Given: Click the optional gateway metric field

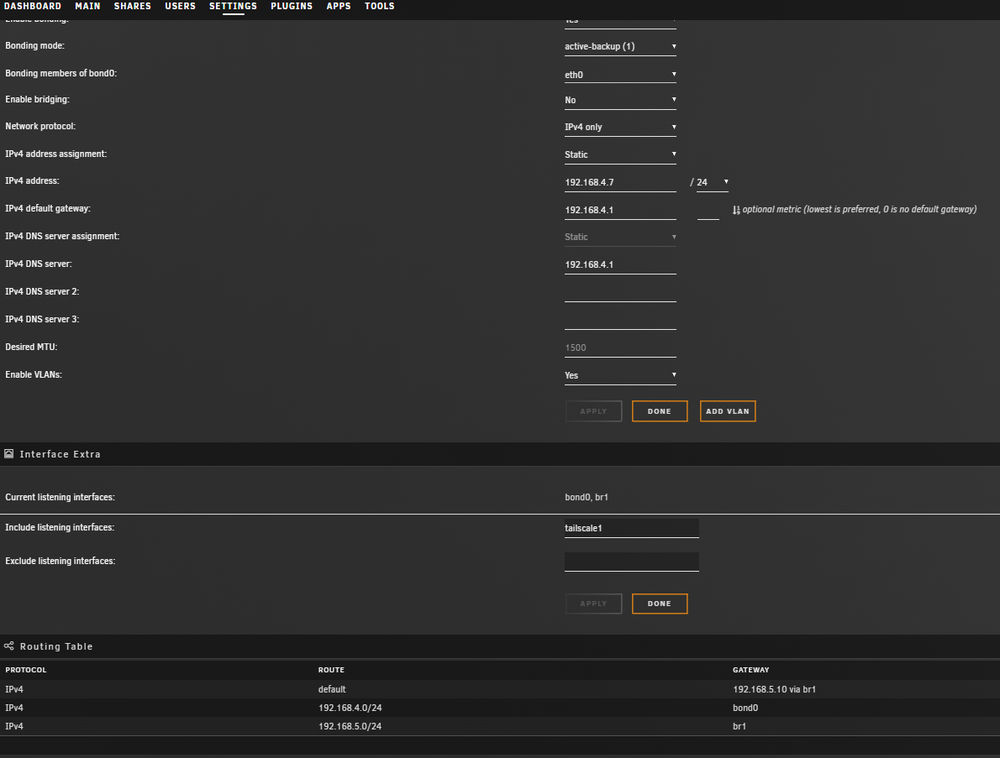Looking at the screenshot, I should click(708, 210).
